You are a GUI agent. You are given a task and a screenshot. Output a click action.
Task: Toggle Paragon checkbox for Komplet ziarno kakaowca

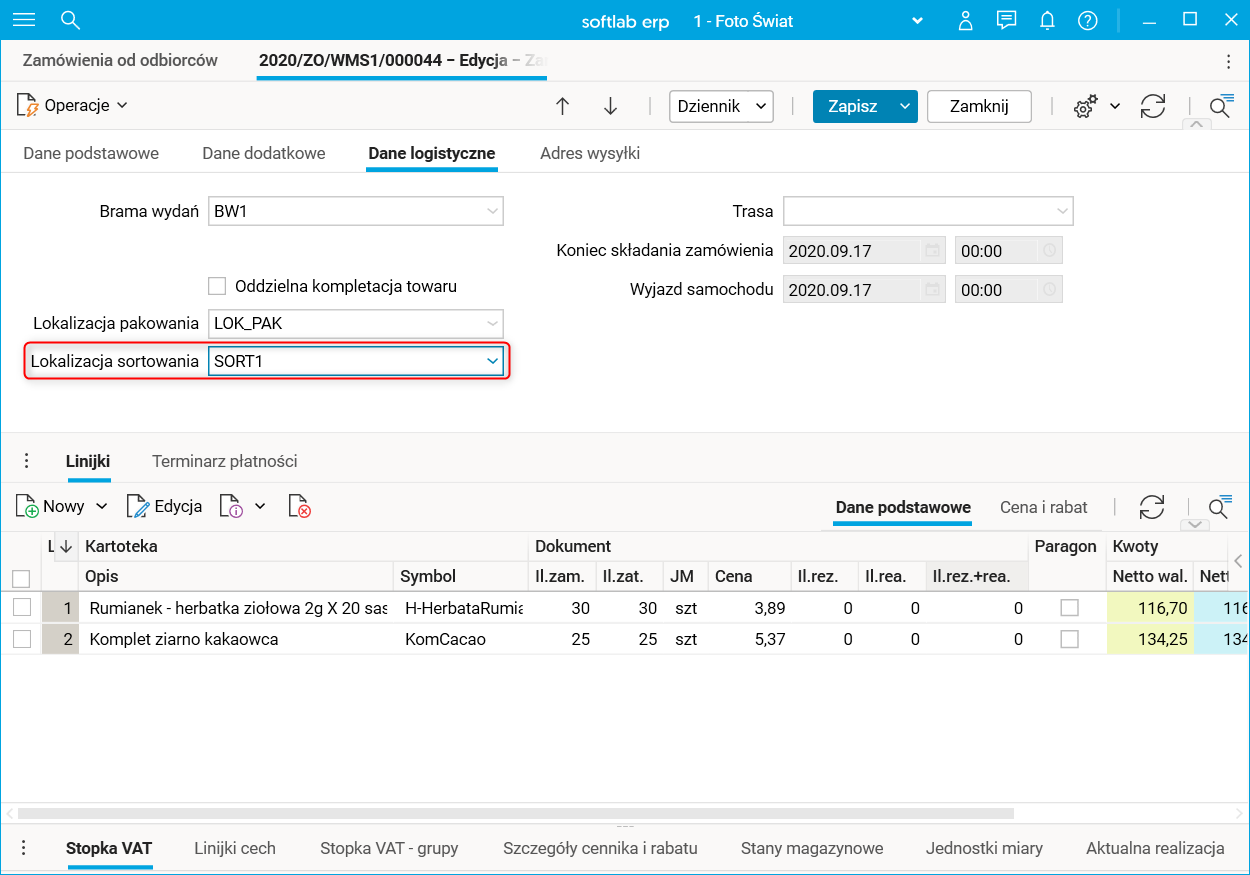click(1070, 639)
